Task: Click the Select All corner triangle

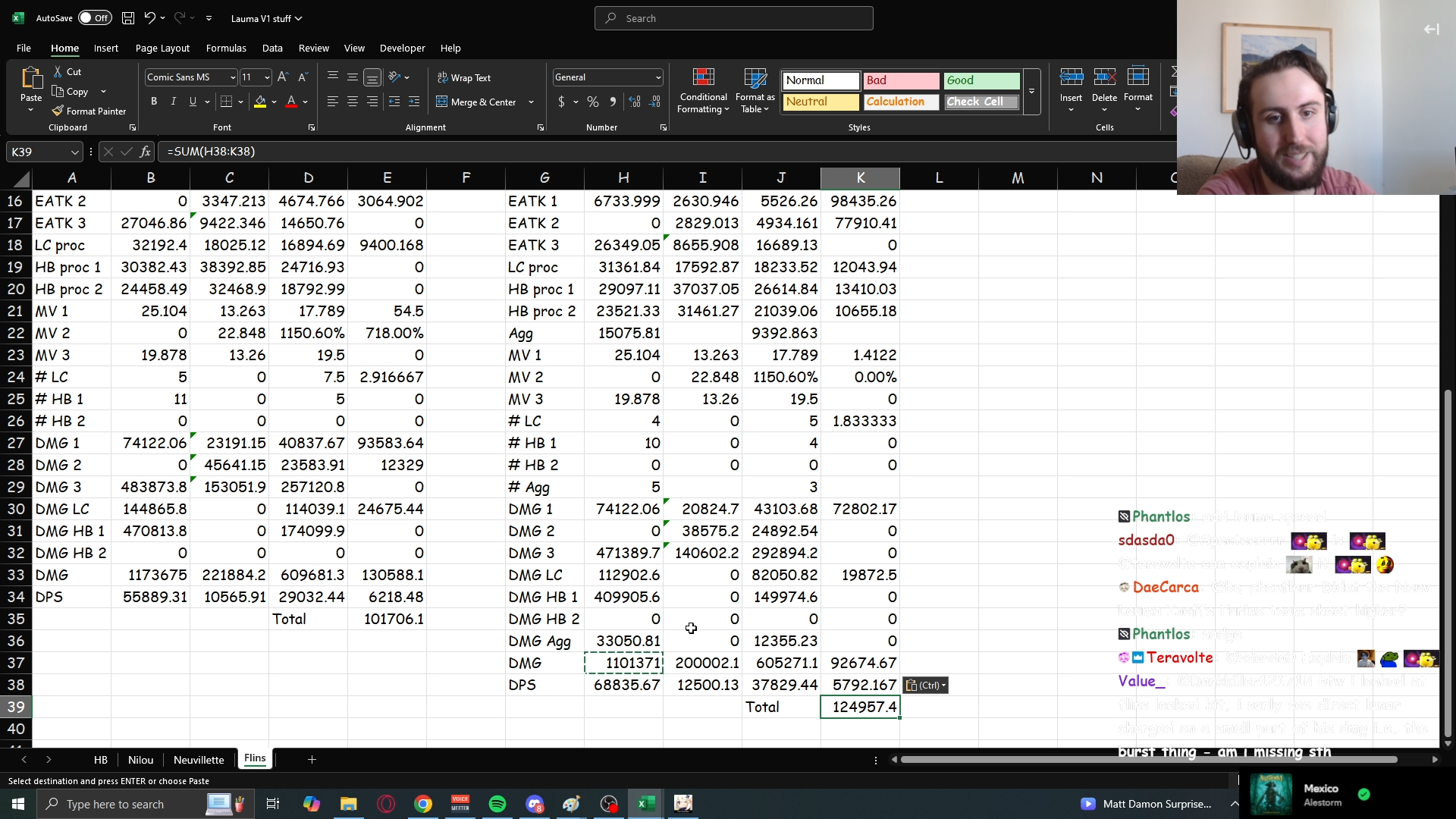Action: tap(21, 178)
